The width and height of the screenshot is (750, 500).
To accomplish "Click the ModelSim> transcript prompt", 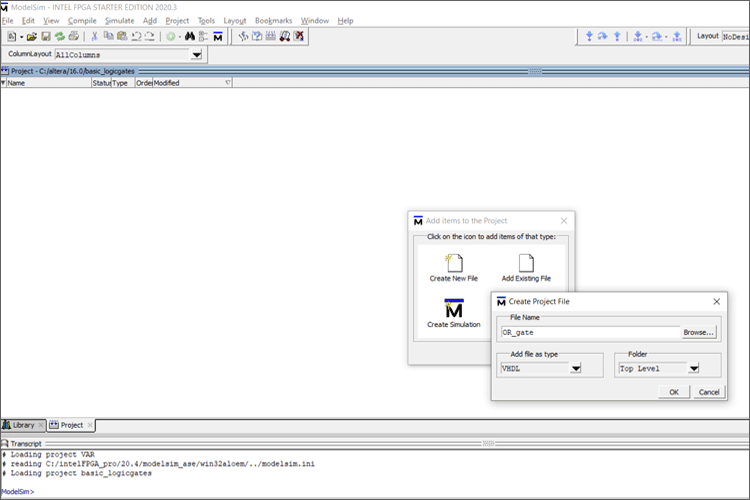I will point(18,491).
